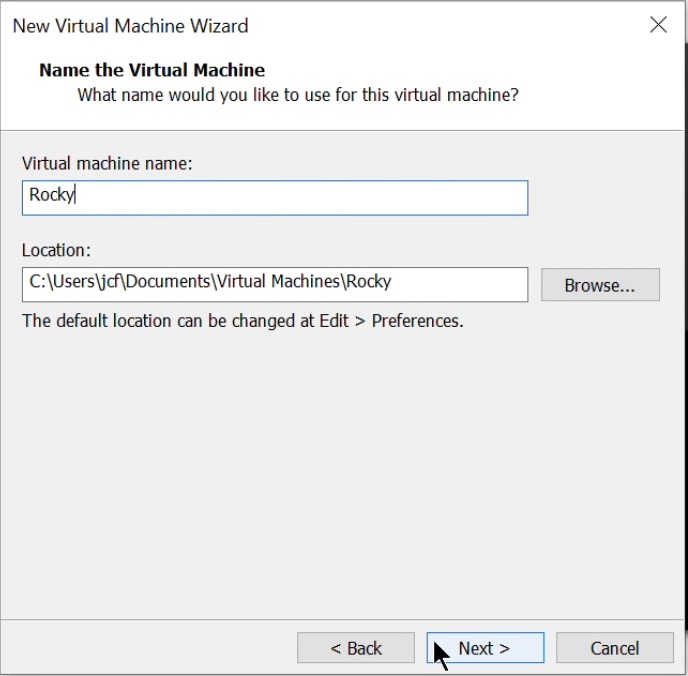This screenshot has height=676, width=688.
Task: Click Rocky at end of location path
Action: (x=368, y=282)
